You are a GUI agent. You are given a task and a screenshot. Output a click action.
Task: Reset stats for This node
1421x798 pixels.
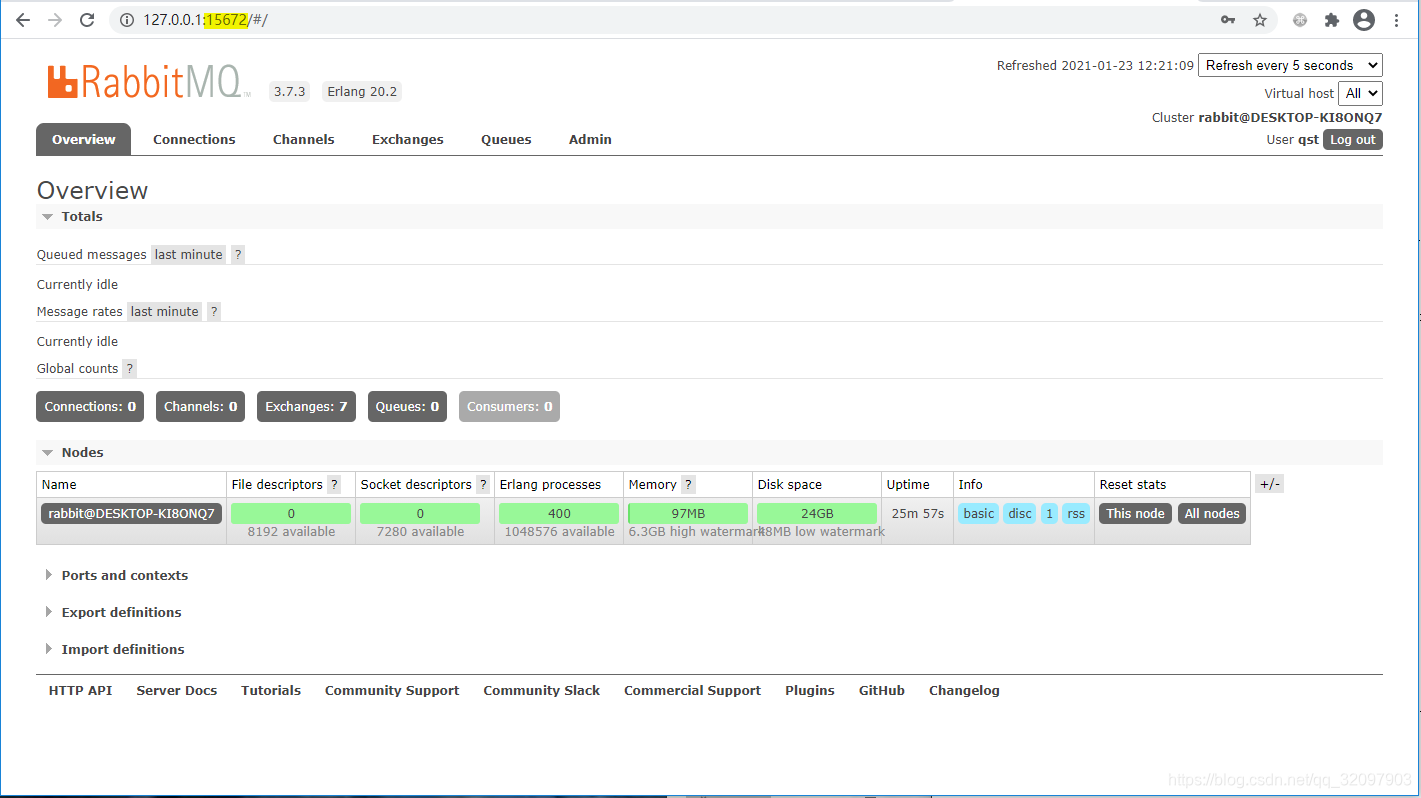[1135, 514]
